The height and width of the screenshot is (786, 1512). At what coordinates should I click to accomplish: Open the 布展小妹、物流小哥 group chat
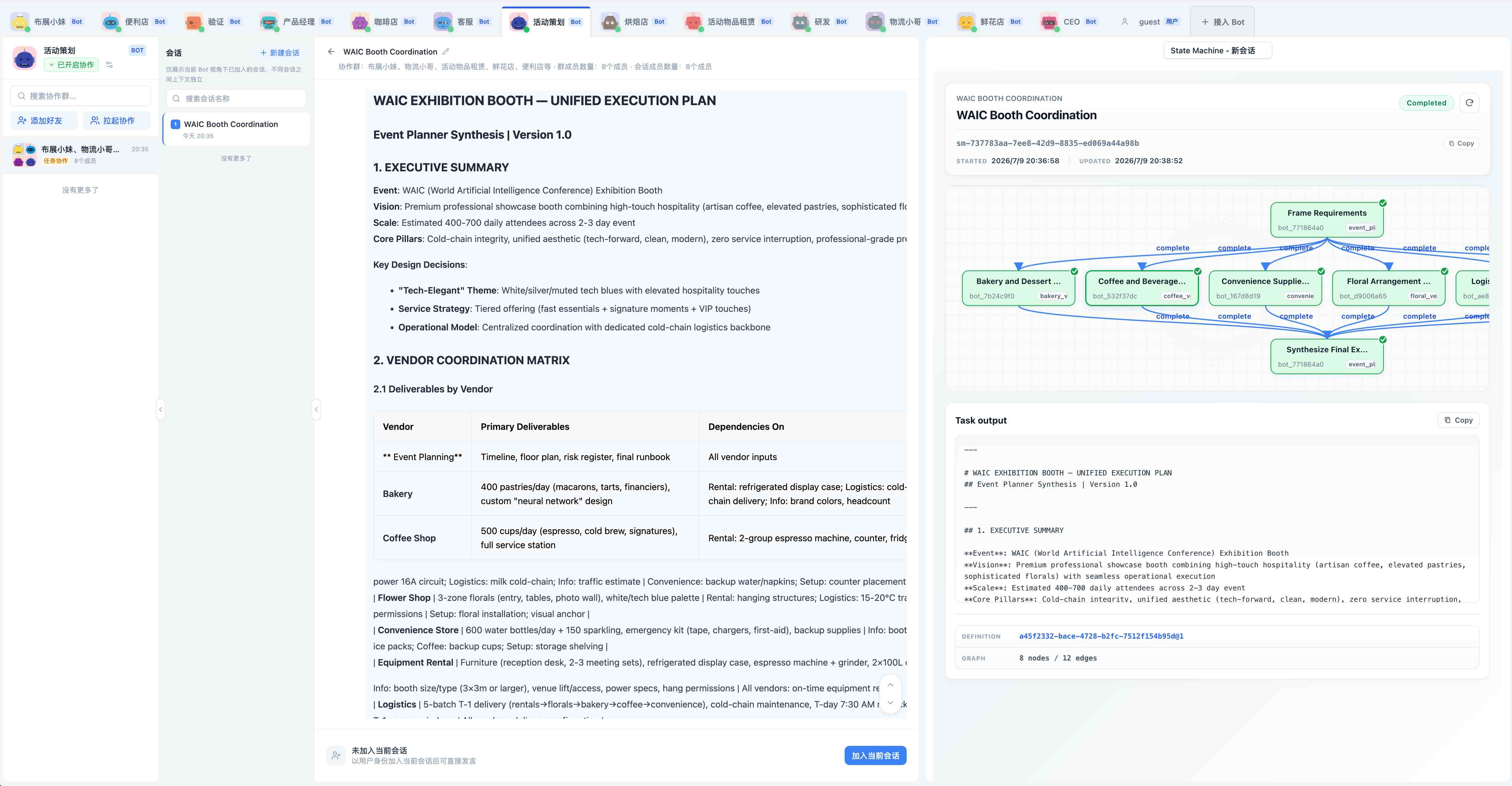click(80, 154)
